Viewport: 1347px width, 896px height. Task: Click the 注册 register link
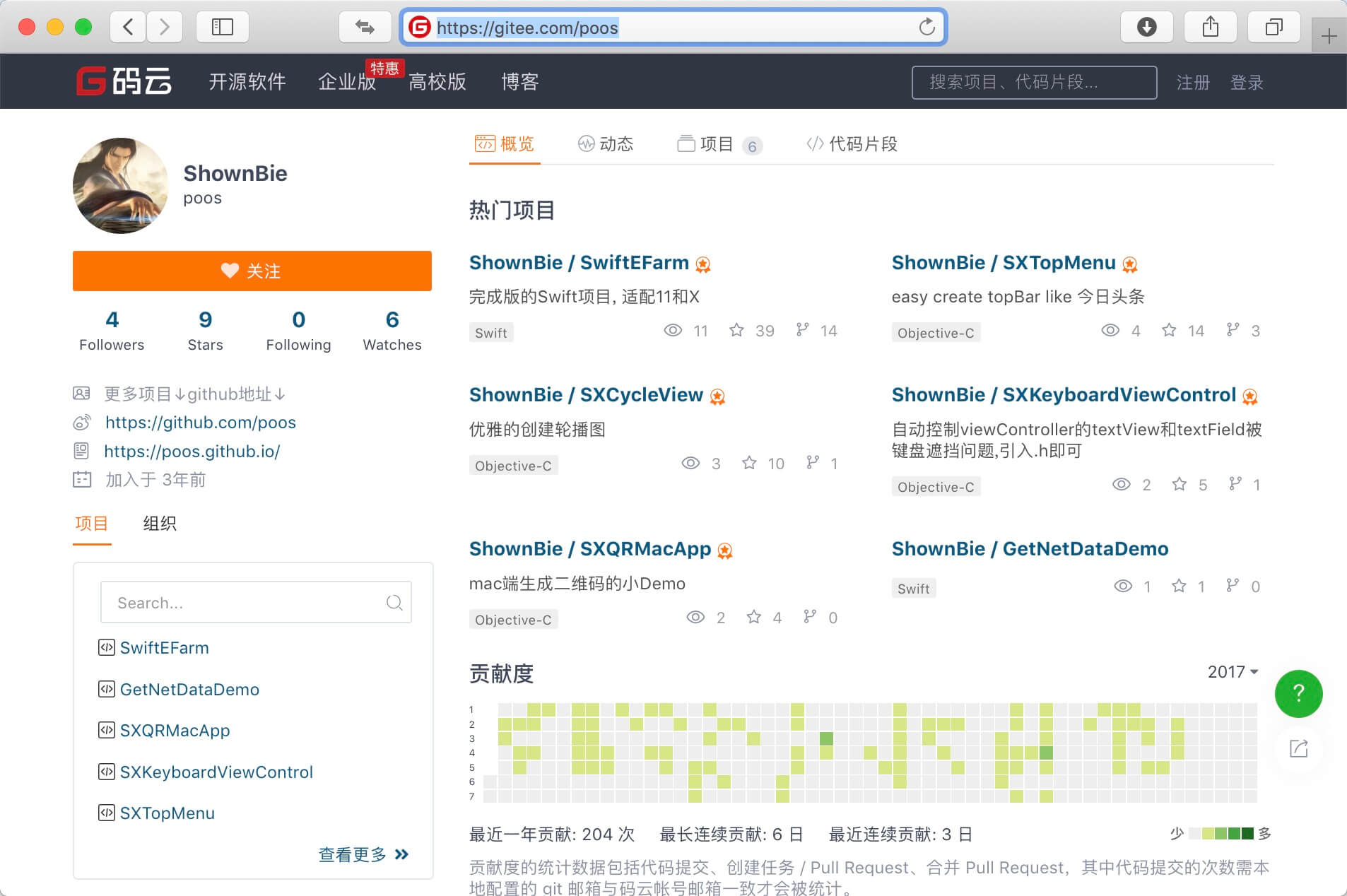pos(1193,83)
